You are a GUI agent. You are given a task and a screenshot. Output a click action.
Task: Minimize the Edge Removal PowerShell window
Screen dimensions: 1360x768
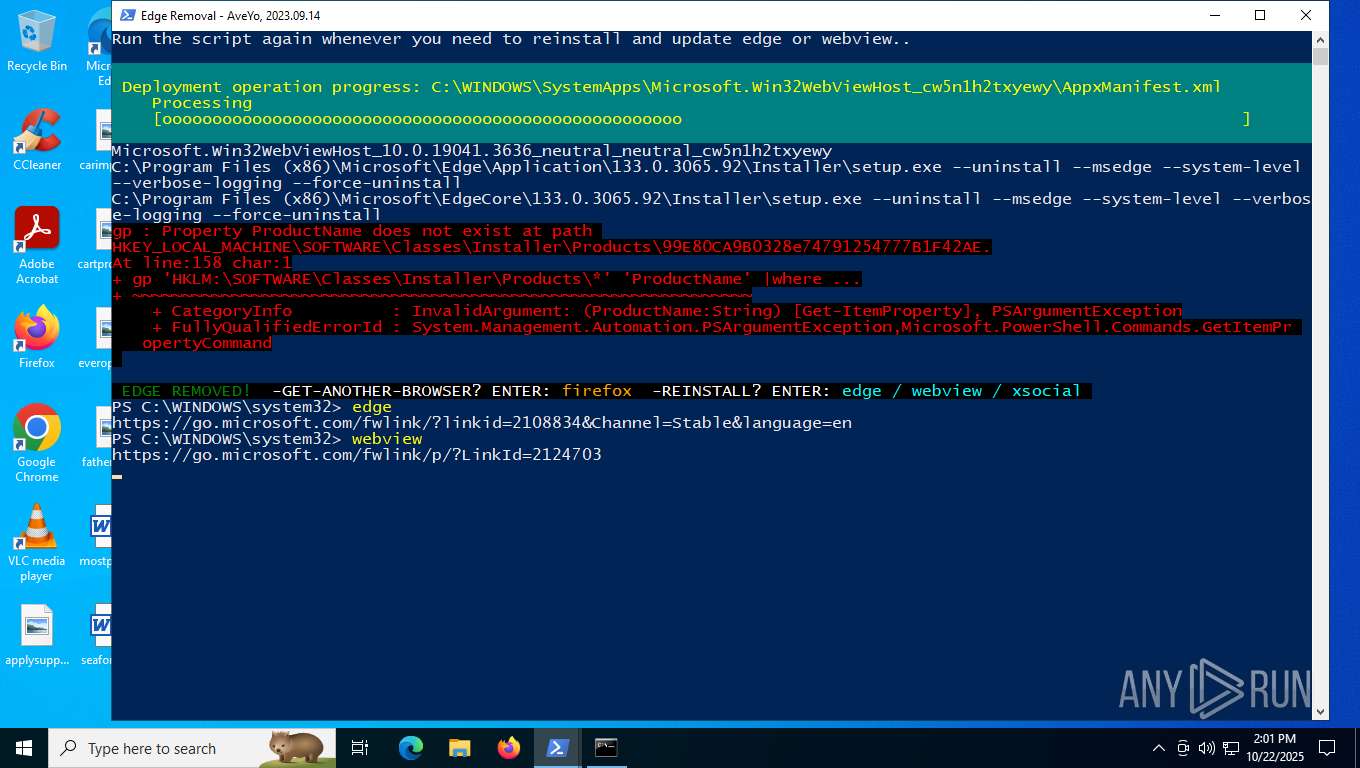1214,16
